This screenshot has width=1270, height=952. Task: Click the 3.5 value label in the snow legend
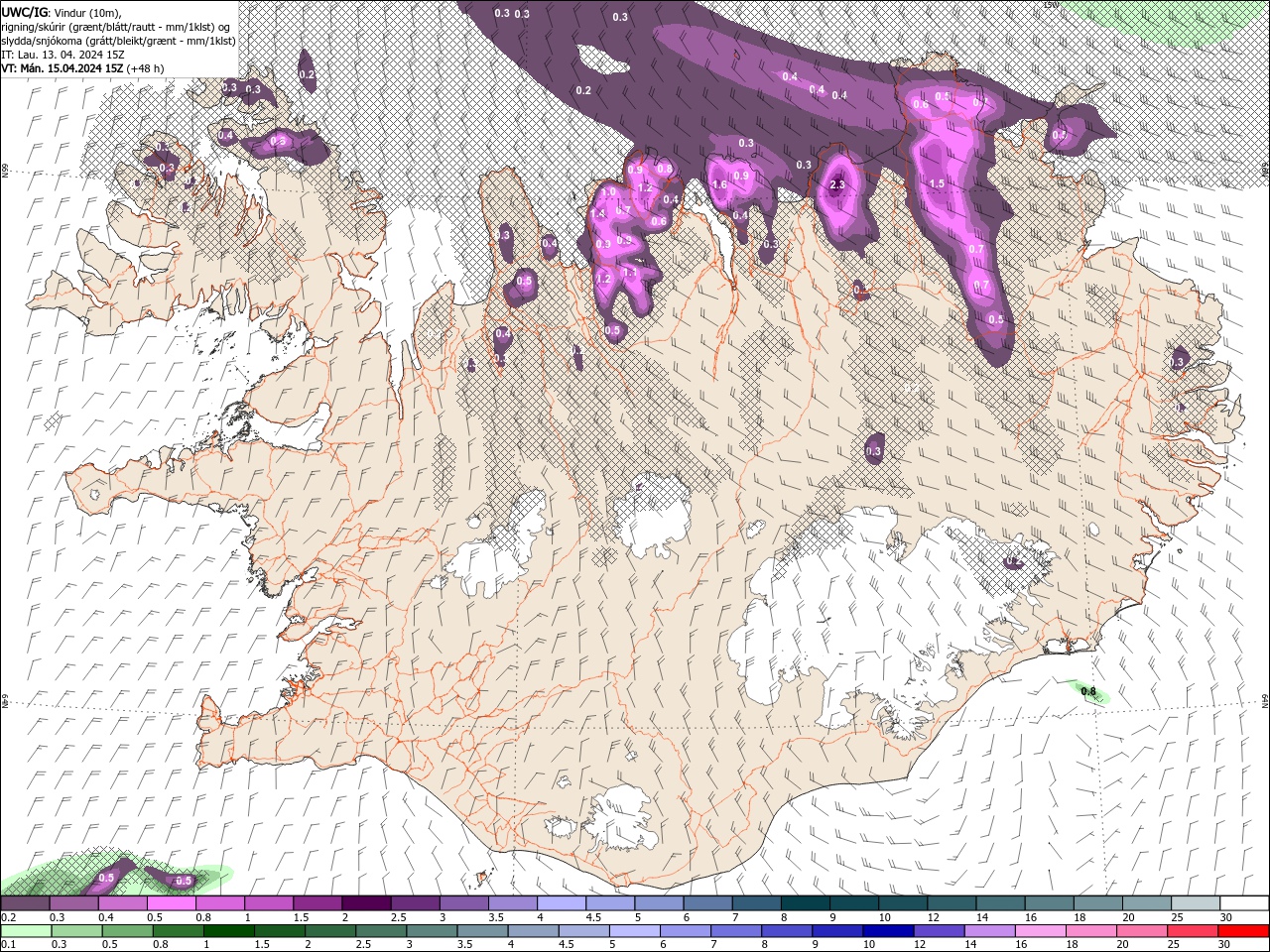(496, 917)
